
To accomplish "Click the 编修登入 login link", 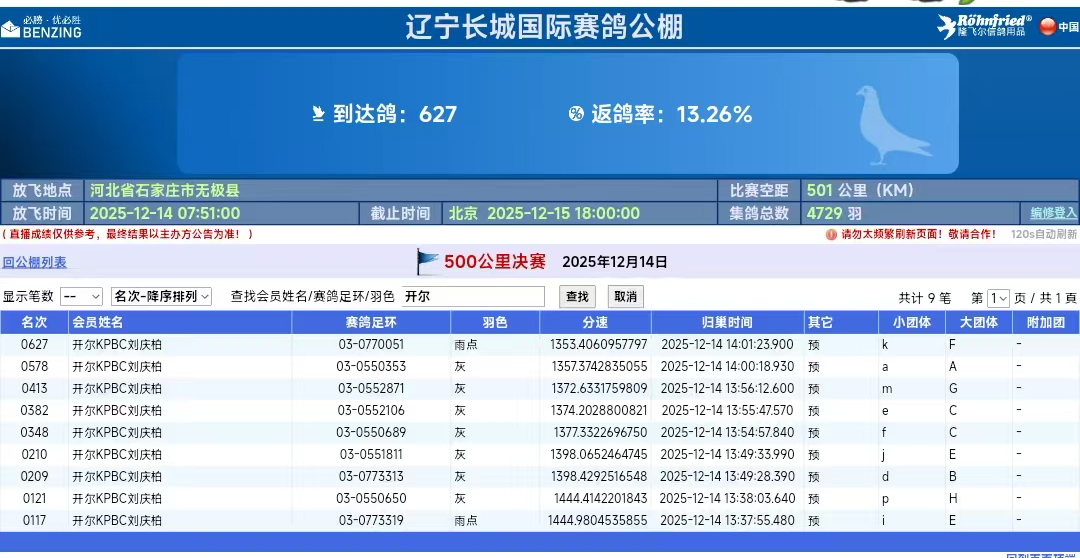I will [x=1054, y=213].
